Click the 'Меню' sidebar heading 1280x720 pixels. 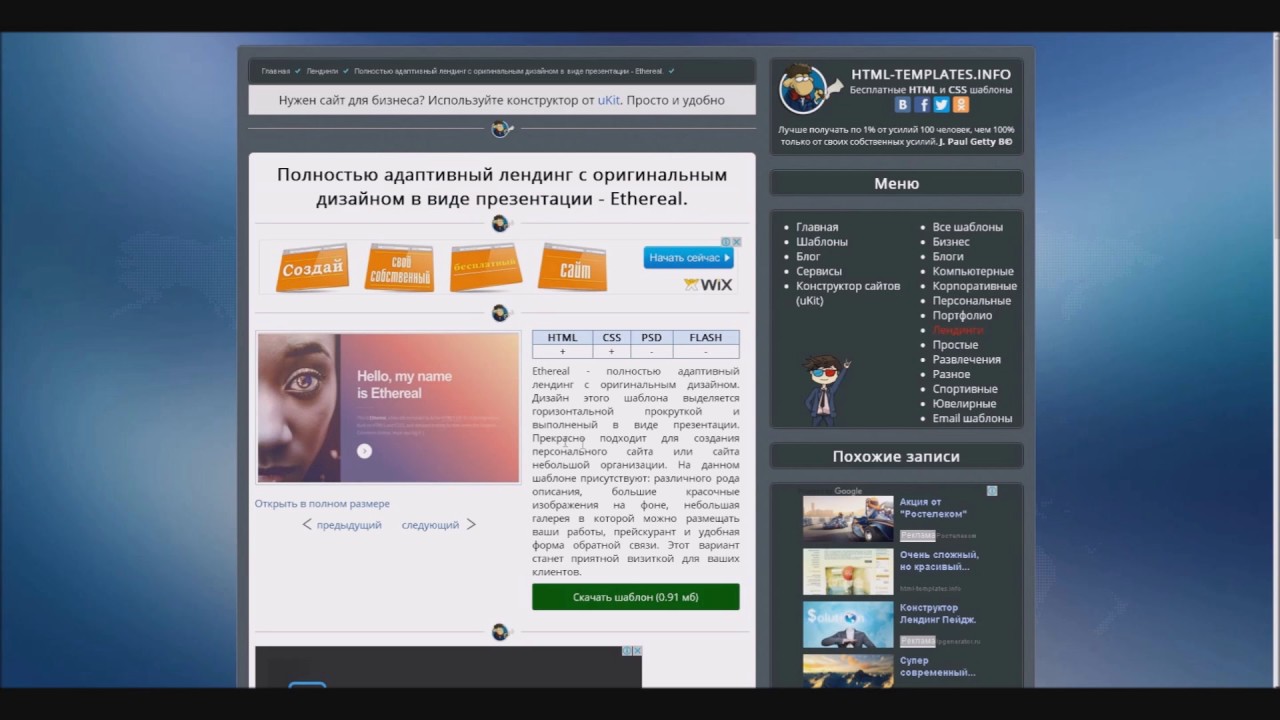tap(896, 183)
